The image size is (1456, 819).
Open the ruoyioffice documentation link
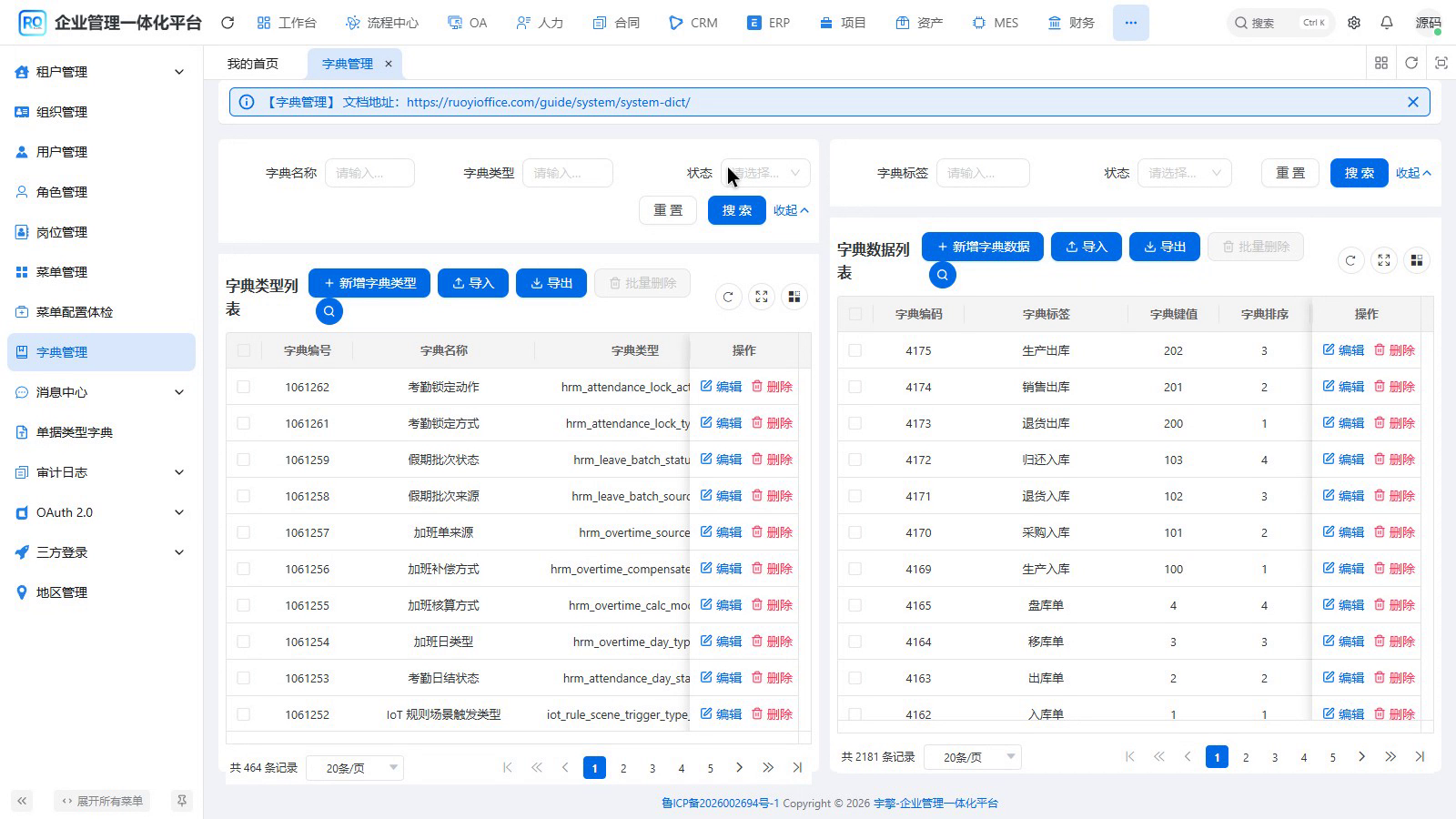548,102
